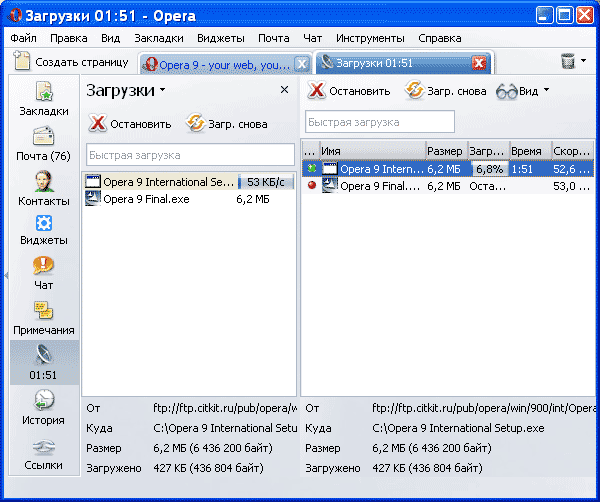Close the Загрузки 01:51 tab
Screen dimensions: 600x502
tap(479, 63)
